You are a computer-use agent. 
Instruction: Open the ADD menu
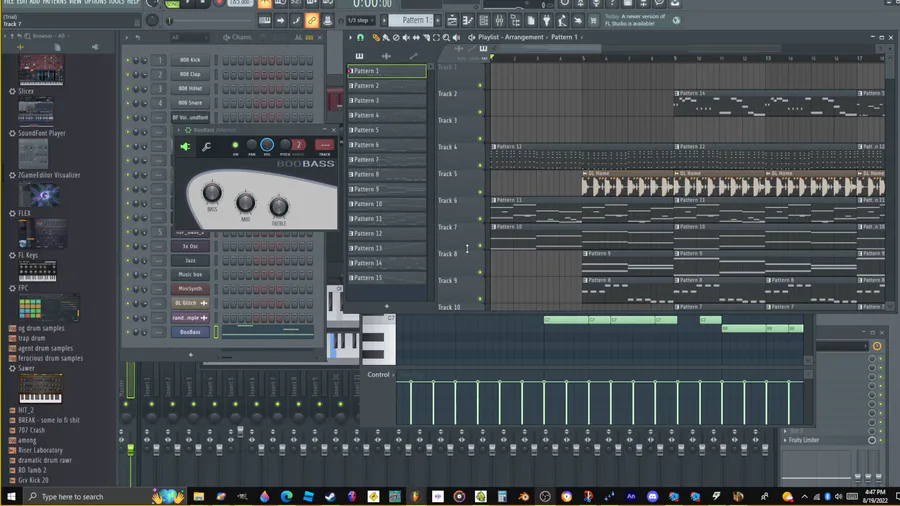click(34, 2)
